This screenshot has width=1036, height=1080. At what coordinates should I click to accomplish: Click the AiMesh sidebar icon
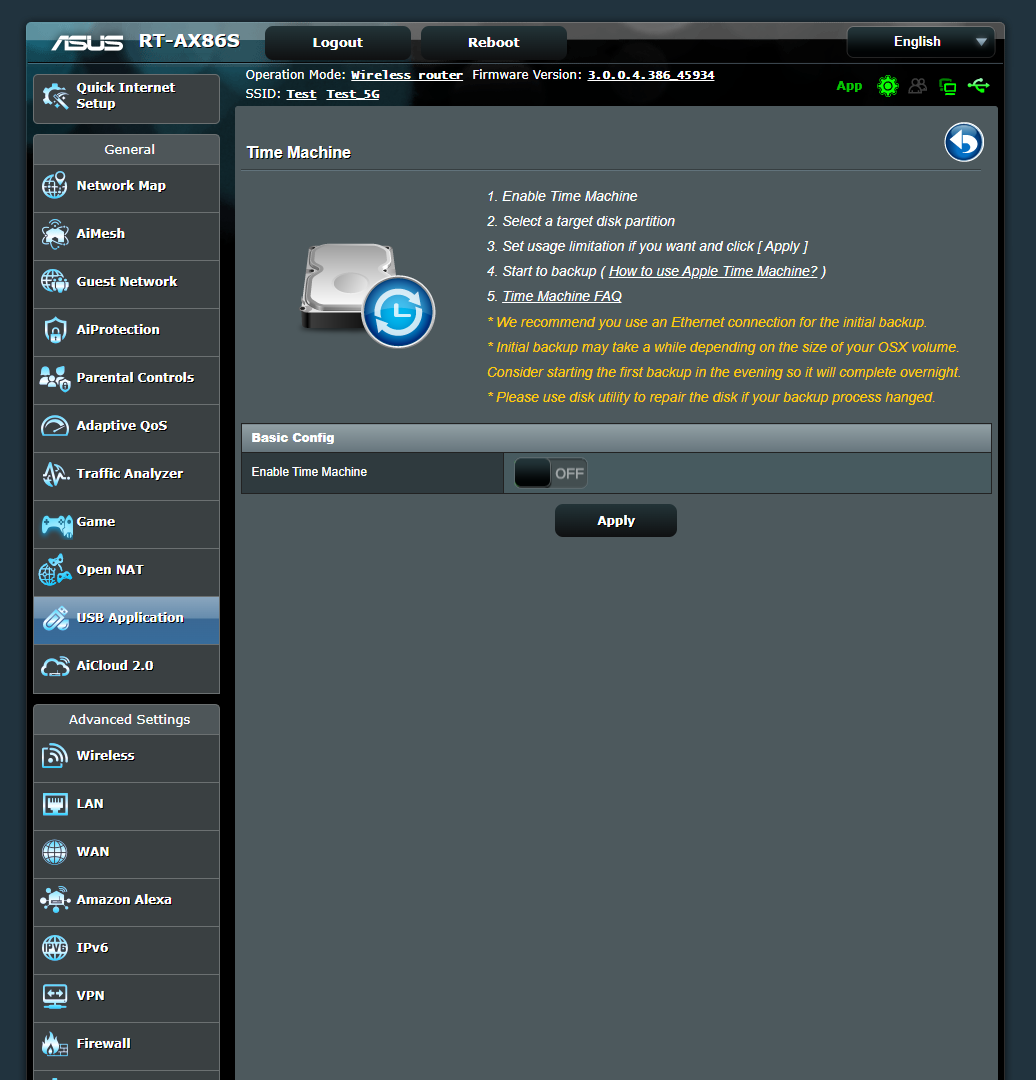click(x=54, y=233)
